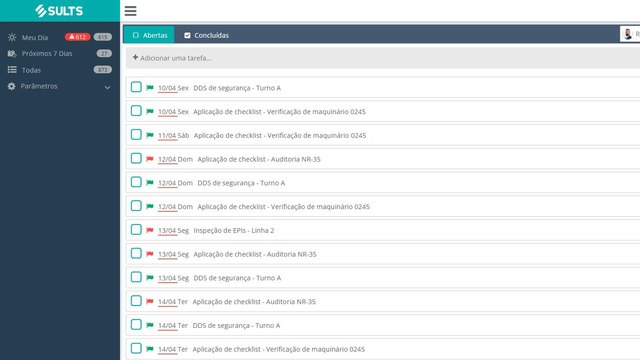Check the 12/04 Verificação de maquinário task
This screenshot has width=640, height=360.
(x=136, y=206)
